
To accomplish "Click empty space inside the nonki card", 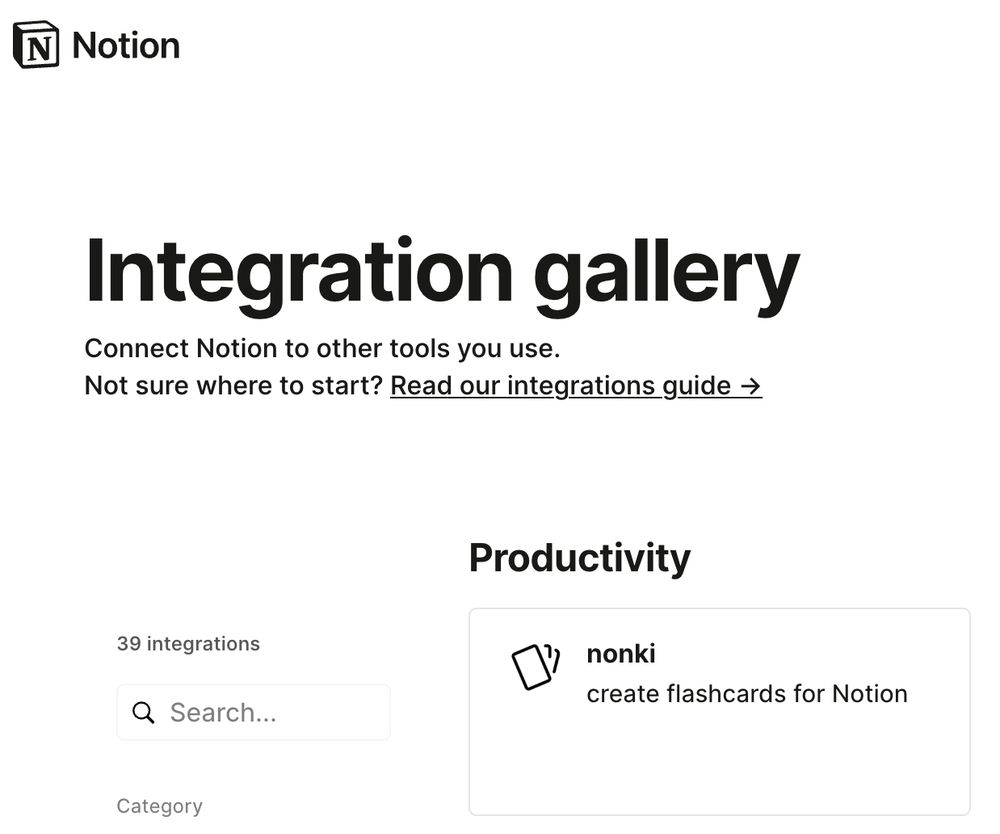I will coord(719,765).
